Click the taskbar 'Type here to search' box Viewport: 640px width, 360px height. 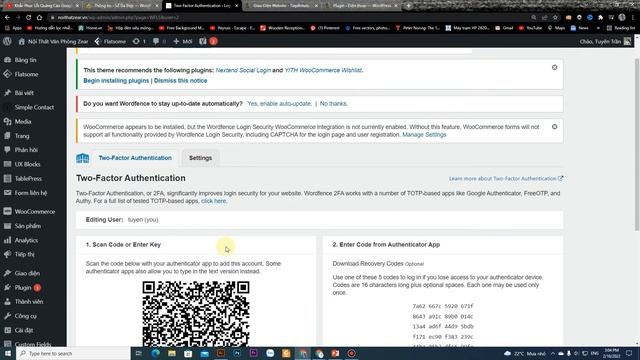coord(73,353)
